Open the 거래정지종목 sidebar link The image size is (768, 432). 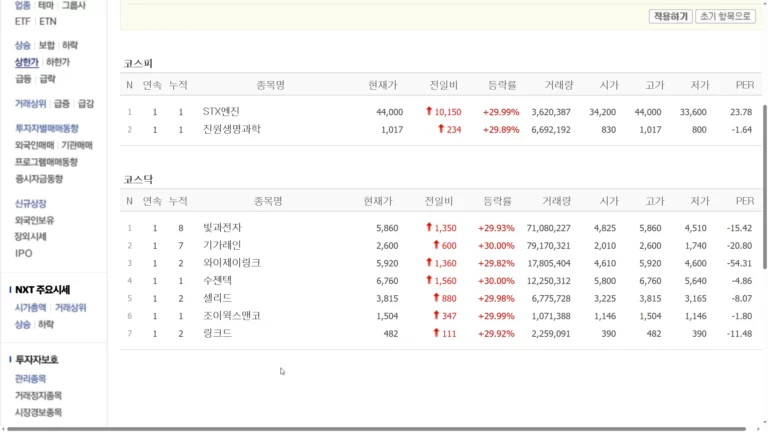[x=38, y=395]
